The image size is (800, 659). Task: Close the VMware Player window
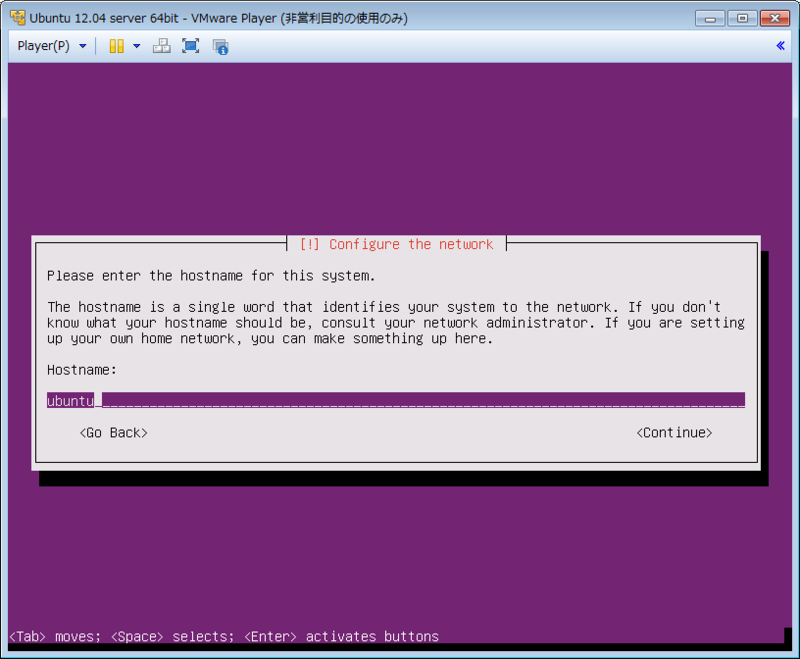(774, 18)
